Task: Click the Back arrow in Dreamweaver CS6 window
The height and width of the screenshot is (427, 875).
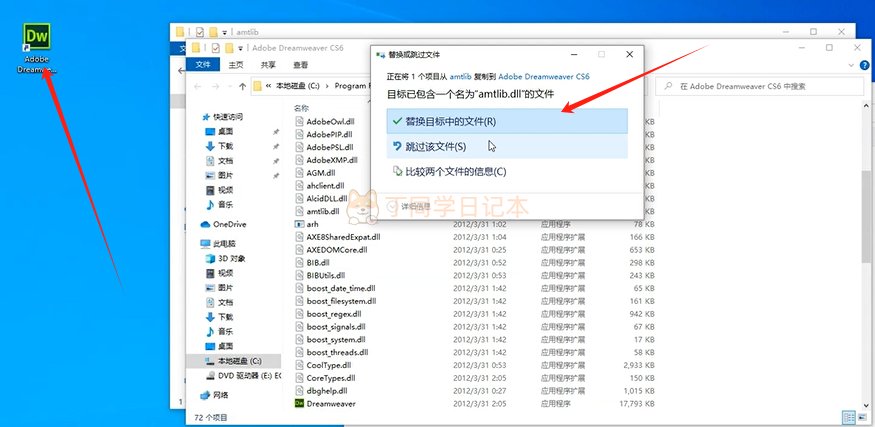Action: pyautogui.click(x=198, y=87)
